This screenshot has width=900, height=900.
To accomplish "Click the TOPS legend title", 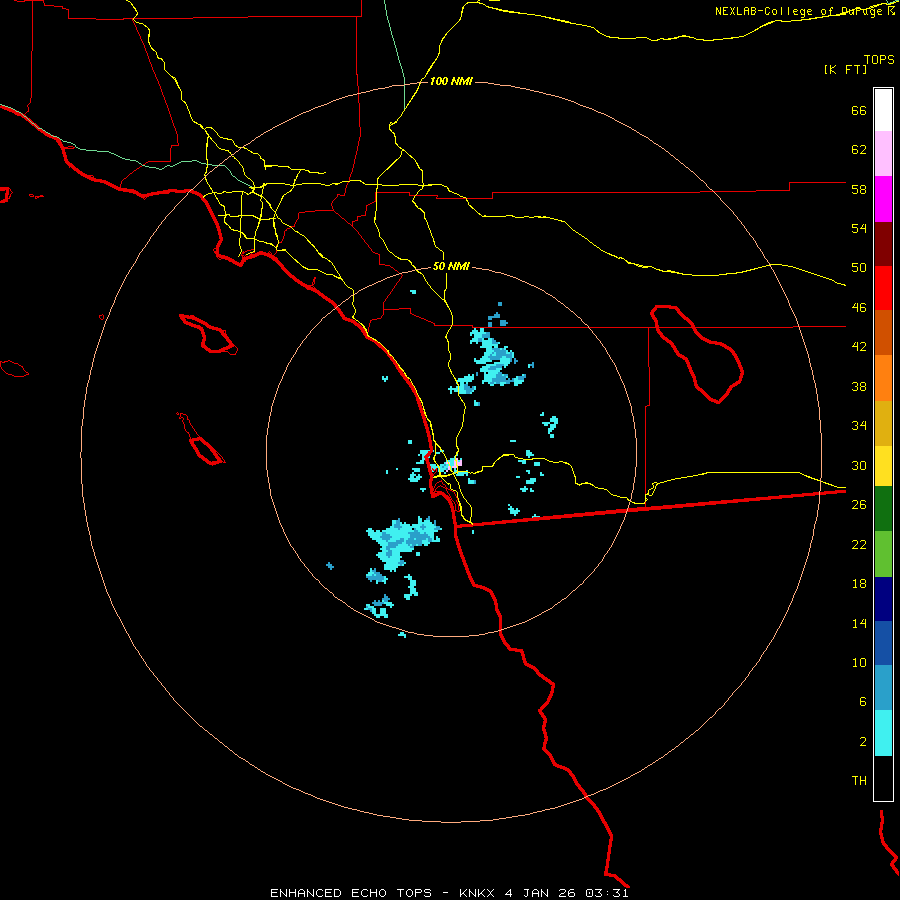I will (x=879, y=59).
